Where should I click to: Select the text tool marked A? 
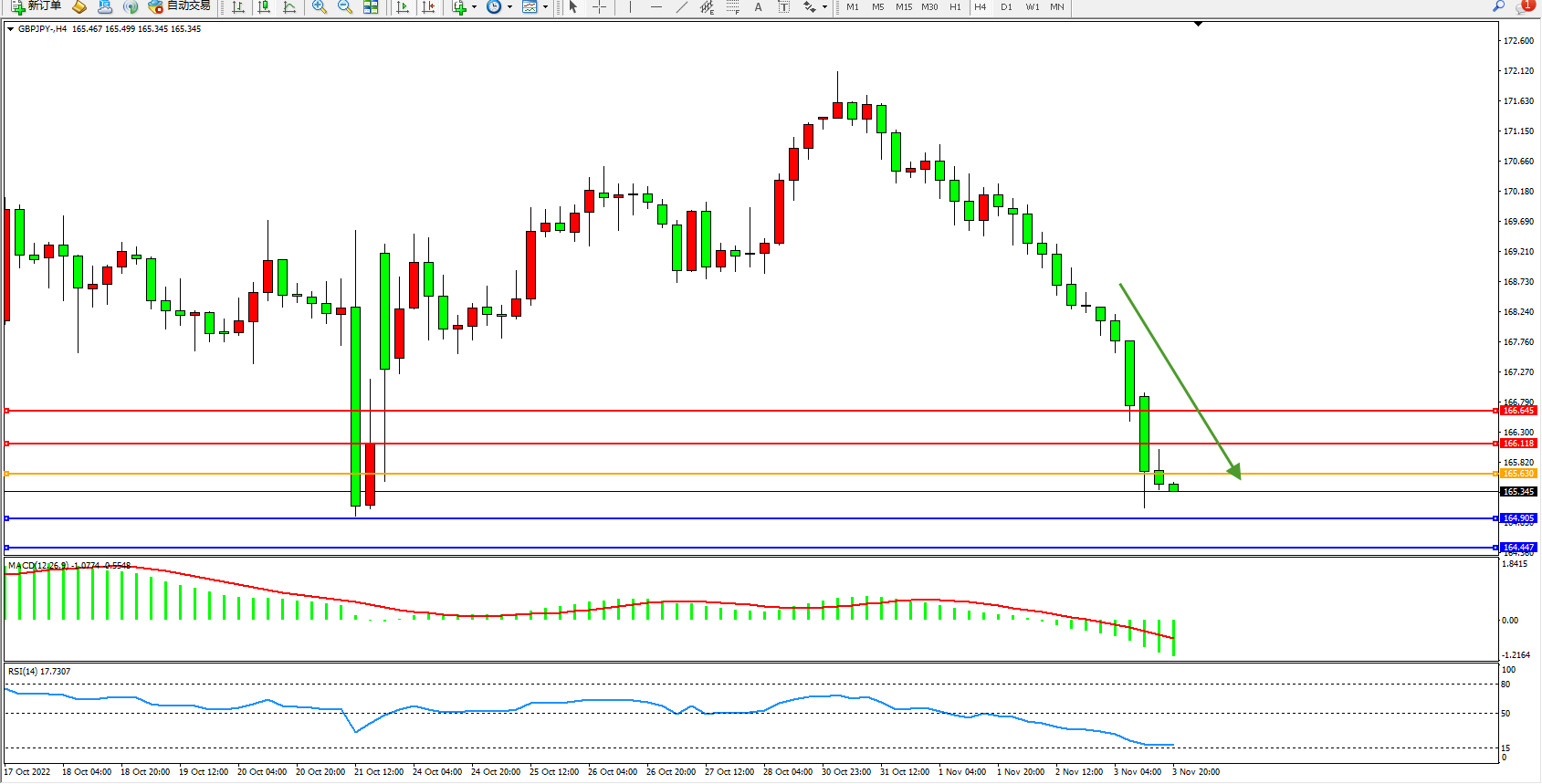click(x=758, y=7)
